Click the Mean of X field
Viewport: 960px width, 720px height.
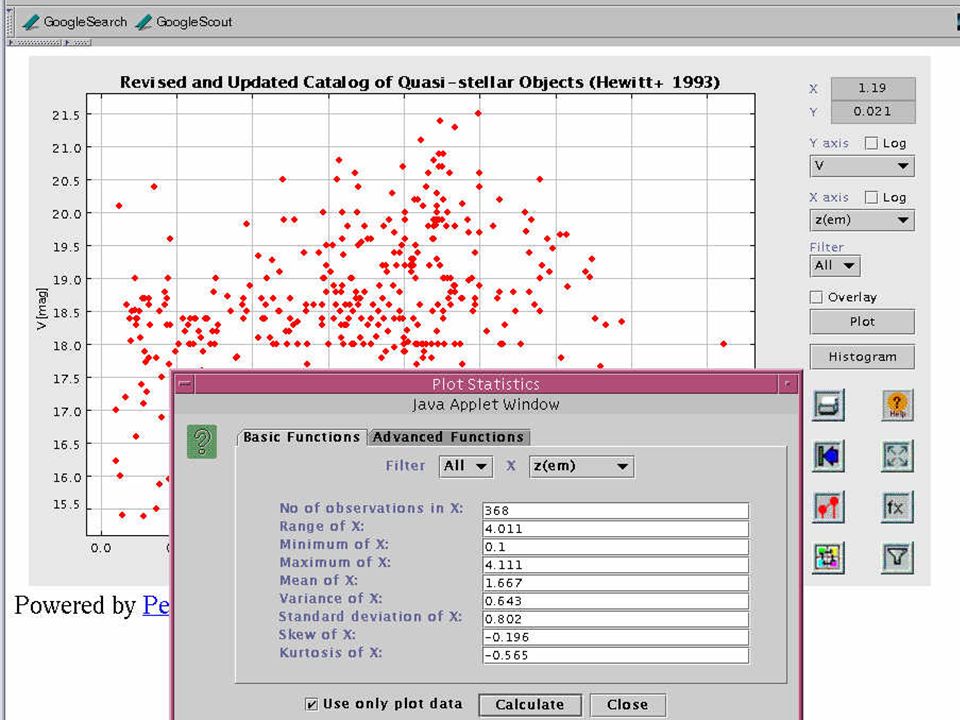(615, 583)
